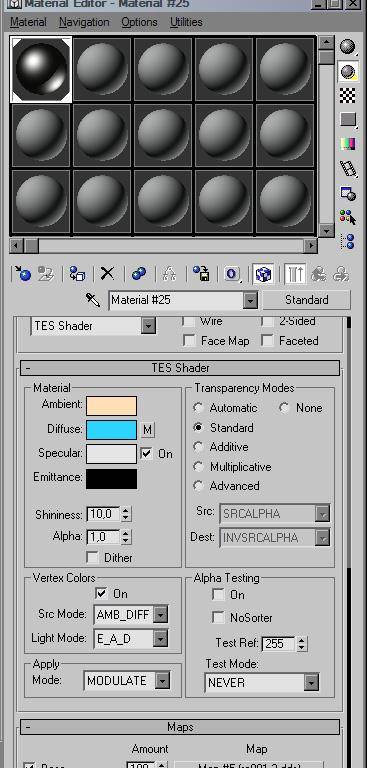The image size is (367, 768).
Task: Click Go Forward to Sibling icon
Action: click(341, 274)
